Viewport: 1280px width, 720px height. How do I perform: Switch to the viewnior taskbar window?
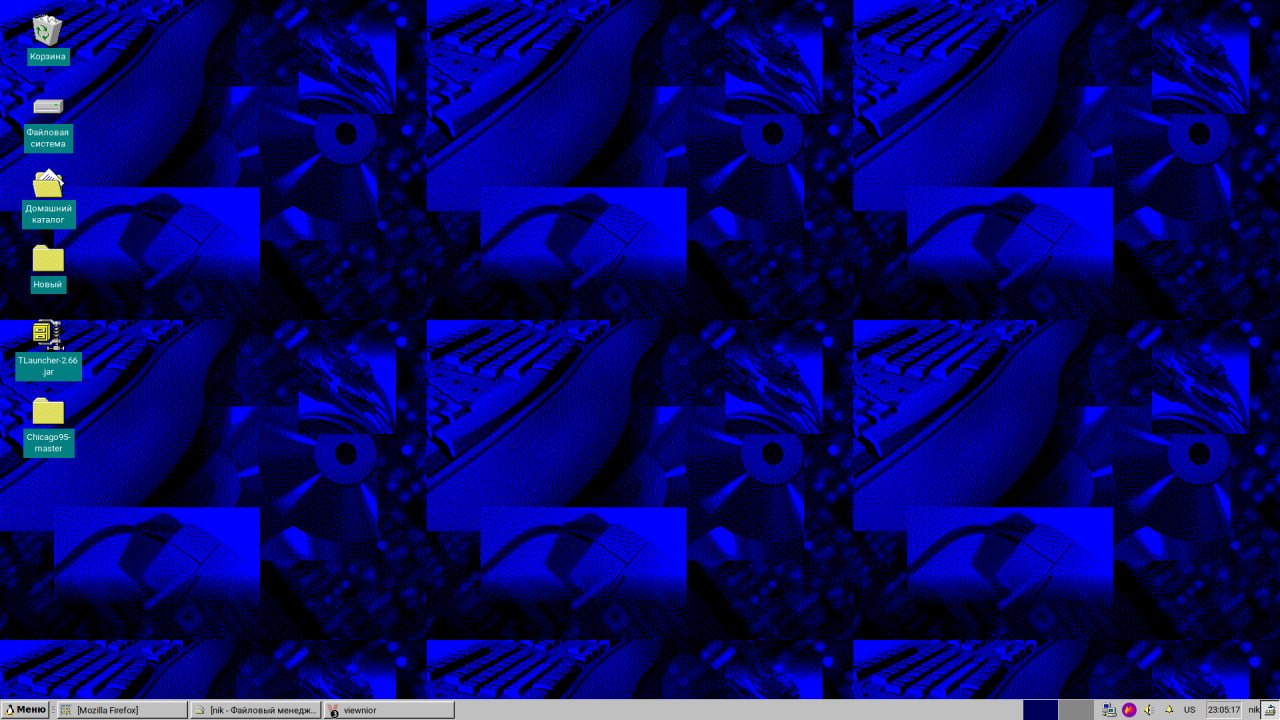click(x=389, y=710)
